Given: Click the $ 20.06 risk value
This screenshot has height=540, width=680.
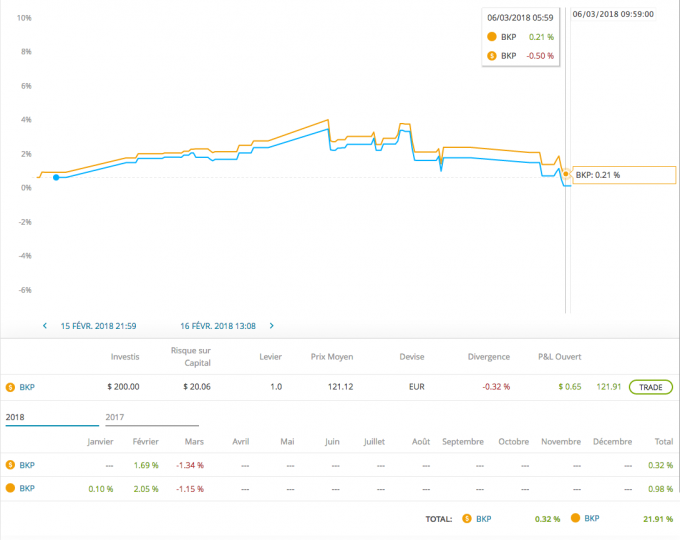Looking at the screenshot, I should point(197,387).
